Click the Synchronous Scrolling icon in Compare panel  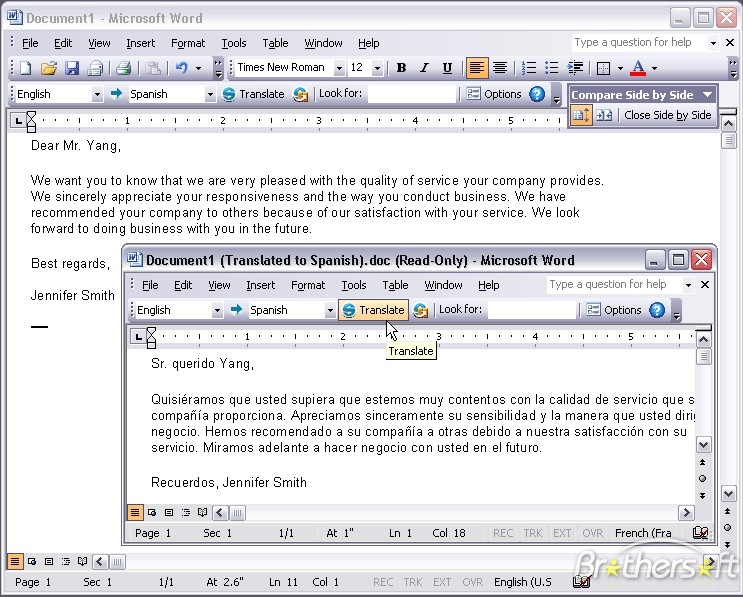click(x=581, y=115)
